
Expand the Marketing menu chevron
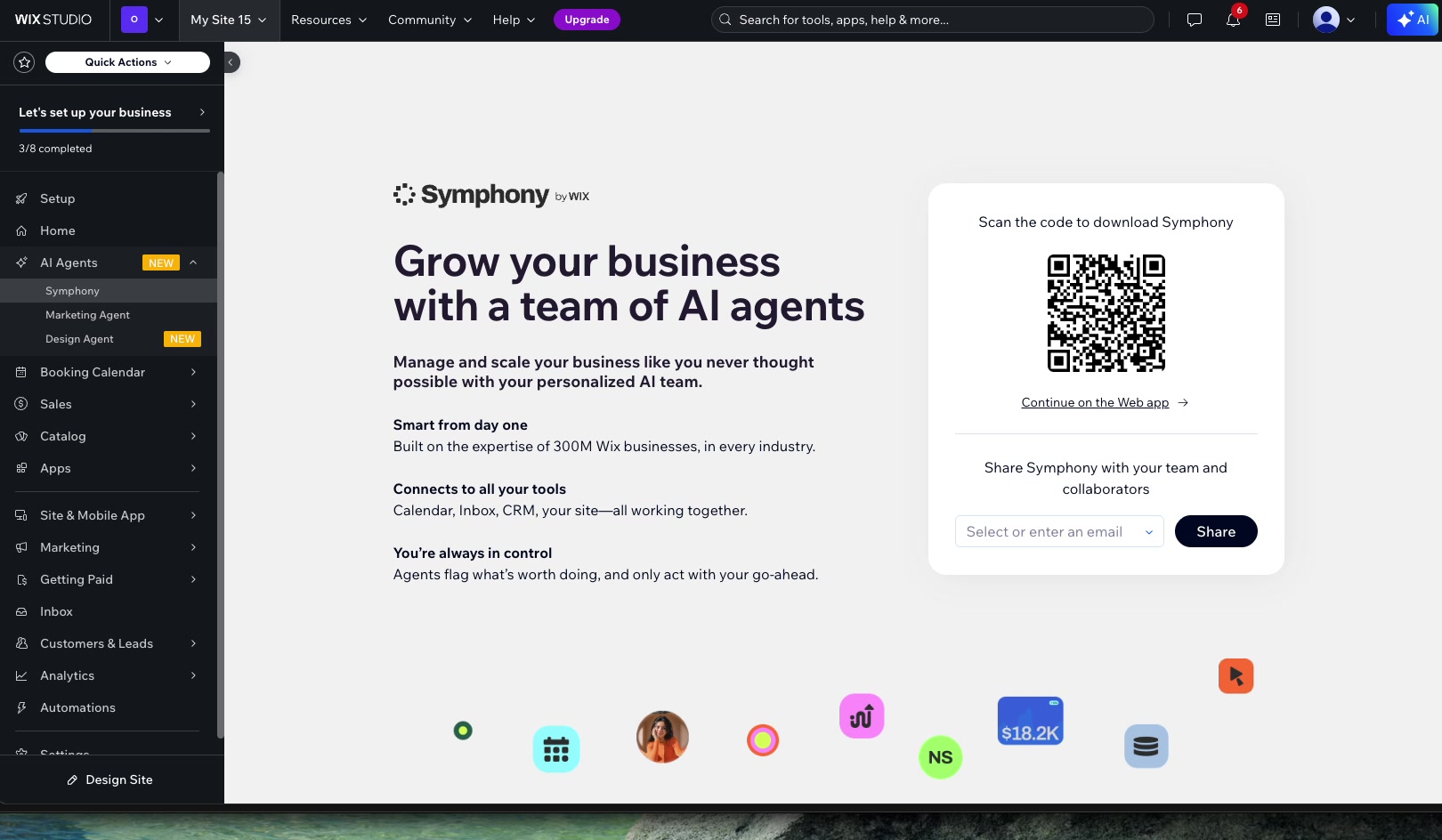(x=193, y=547)
